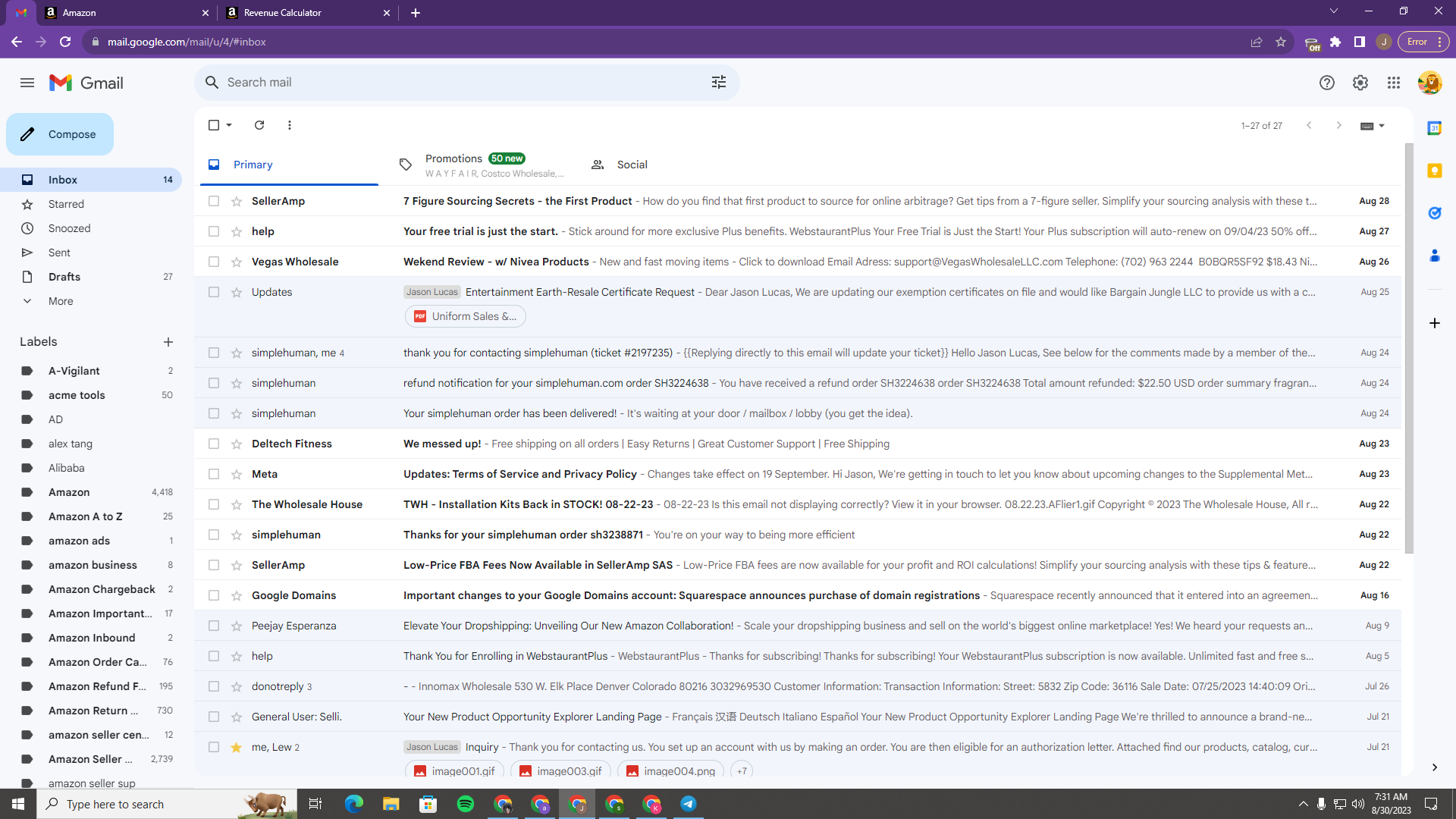
Task: Open the Uniform Sales PDF attachment chip
Action: pos(466,316)
